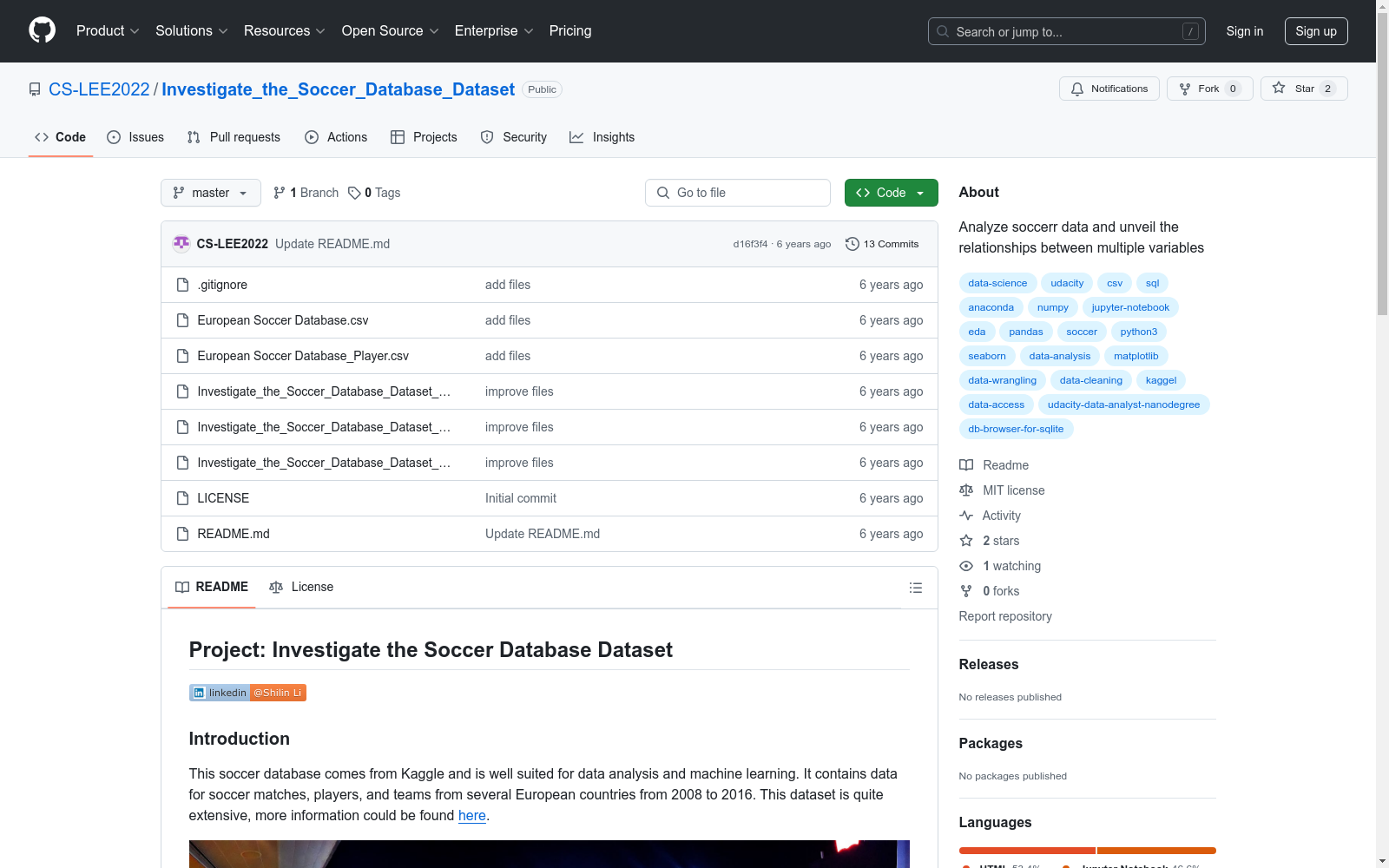Click the commit history clock icon
The image size is (1389, 868).
click(852, 244)
